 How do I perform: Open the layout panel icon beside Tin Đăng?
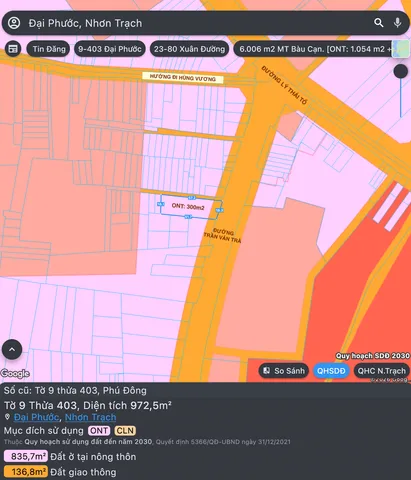[13, 49]
